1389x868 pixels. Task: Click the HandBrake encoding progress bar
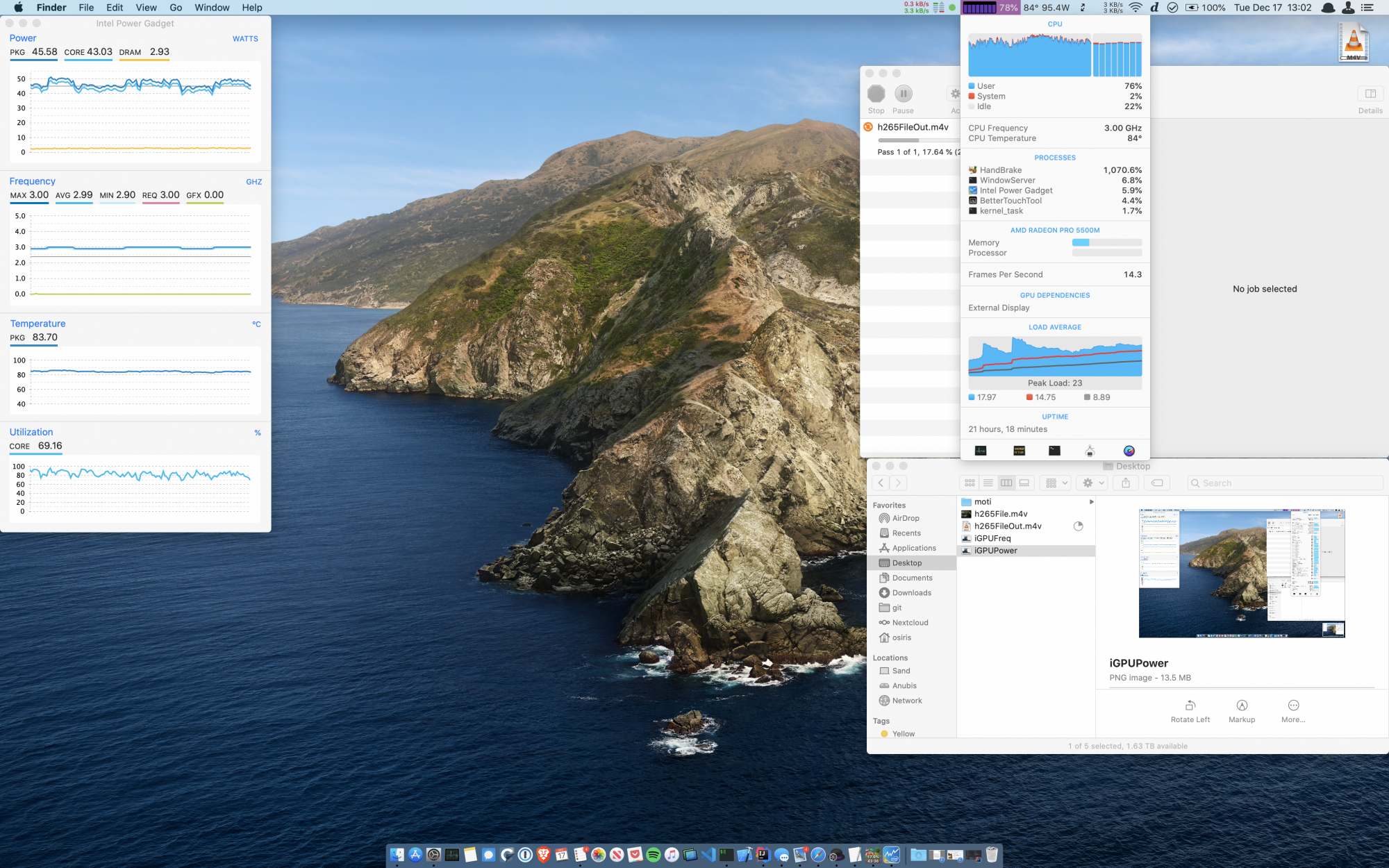tap(909, 140)
